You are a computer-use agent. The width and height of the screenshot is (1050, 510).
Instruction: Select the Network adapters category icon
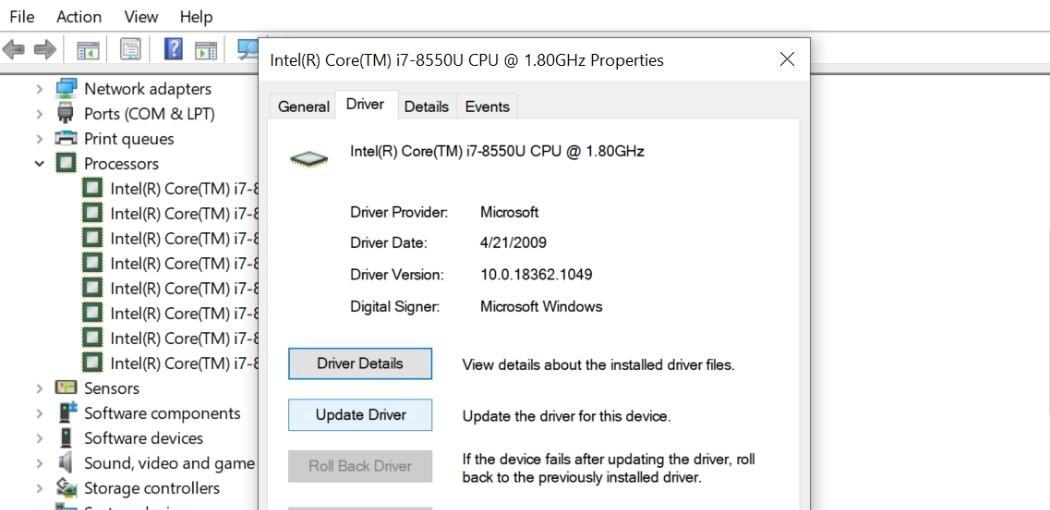66,88
